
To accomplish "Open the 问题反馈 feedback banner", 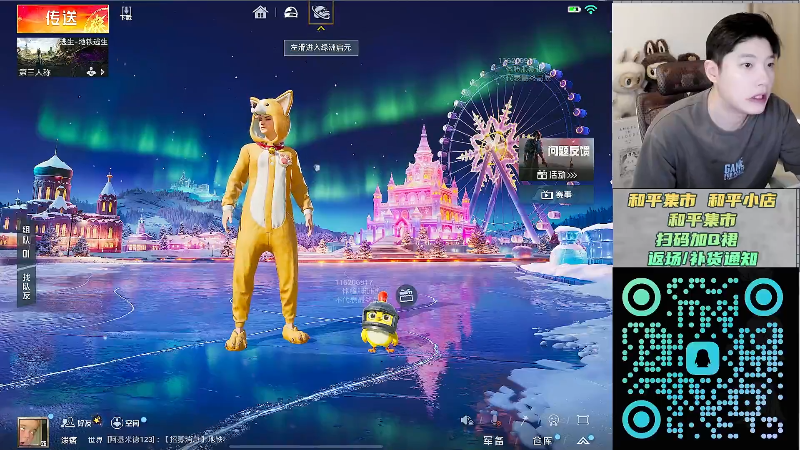I will pos(557,153).
